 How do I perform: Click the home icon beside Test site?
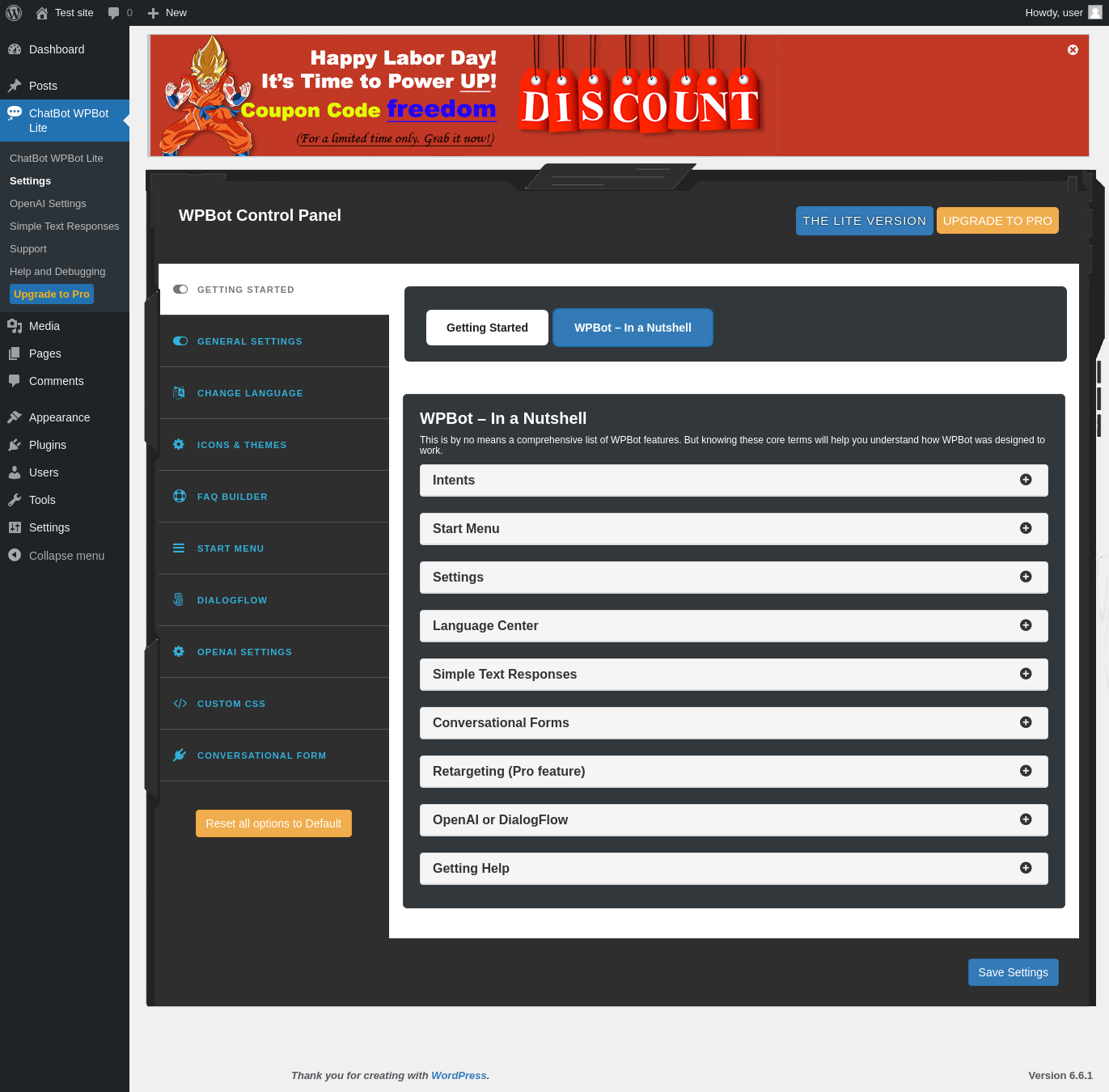point(42,13)
